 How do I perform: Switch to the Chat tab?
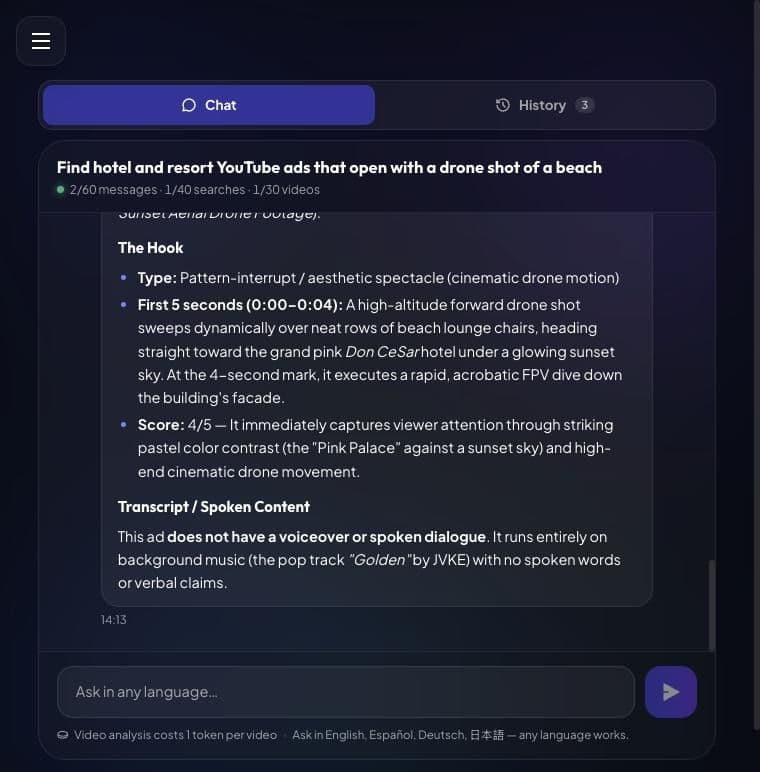coord(209,105)
